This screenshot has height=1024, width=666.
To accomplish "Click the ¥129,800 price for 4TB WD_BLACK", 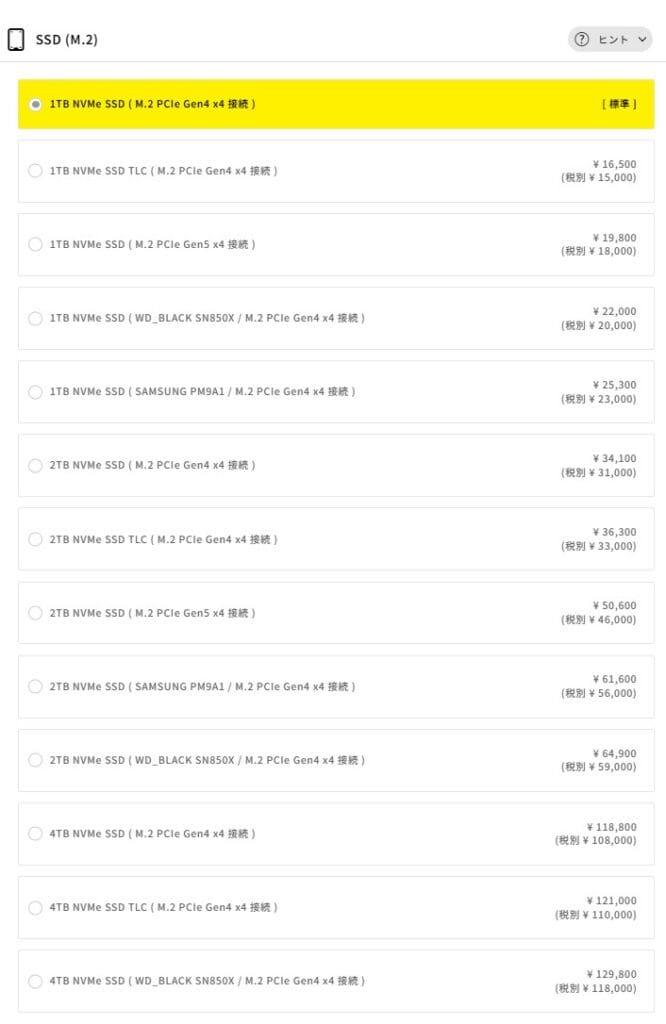I will 611,974.
